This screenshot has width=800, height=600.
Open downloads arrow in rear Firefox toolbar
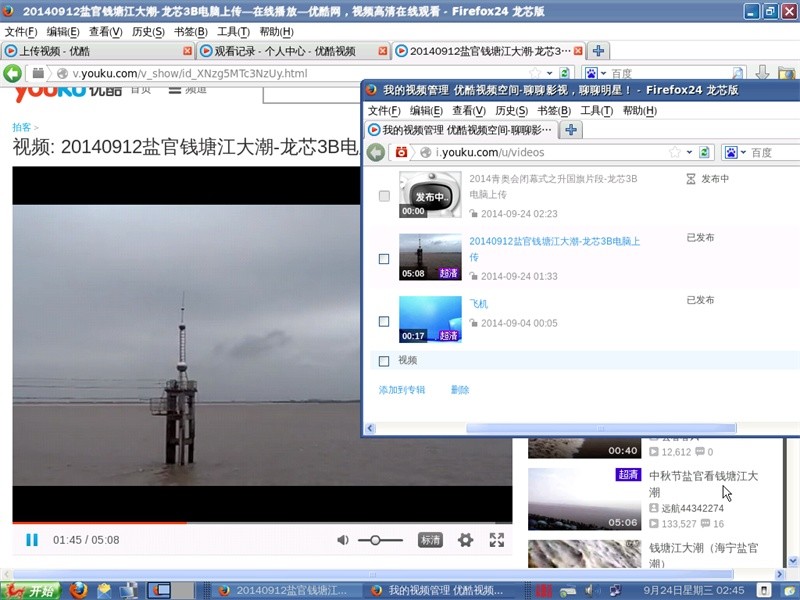[762, 73]
